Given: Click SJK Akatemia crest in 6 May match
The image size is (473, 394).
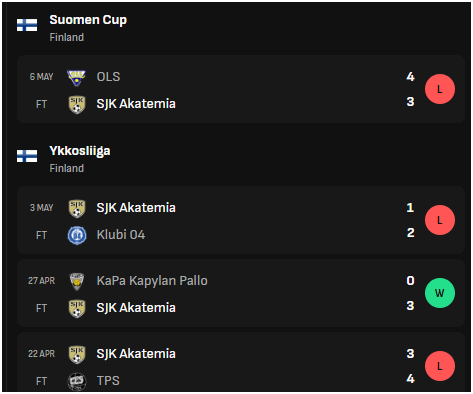Looking at the screenshot, I should click(77, 105).
